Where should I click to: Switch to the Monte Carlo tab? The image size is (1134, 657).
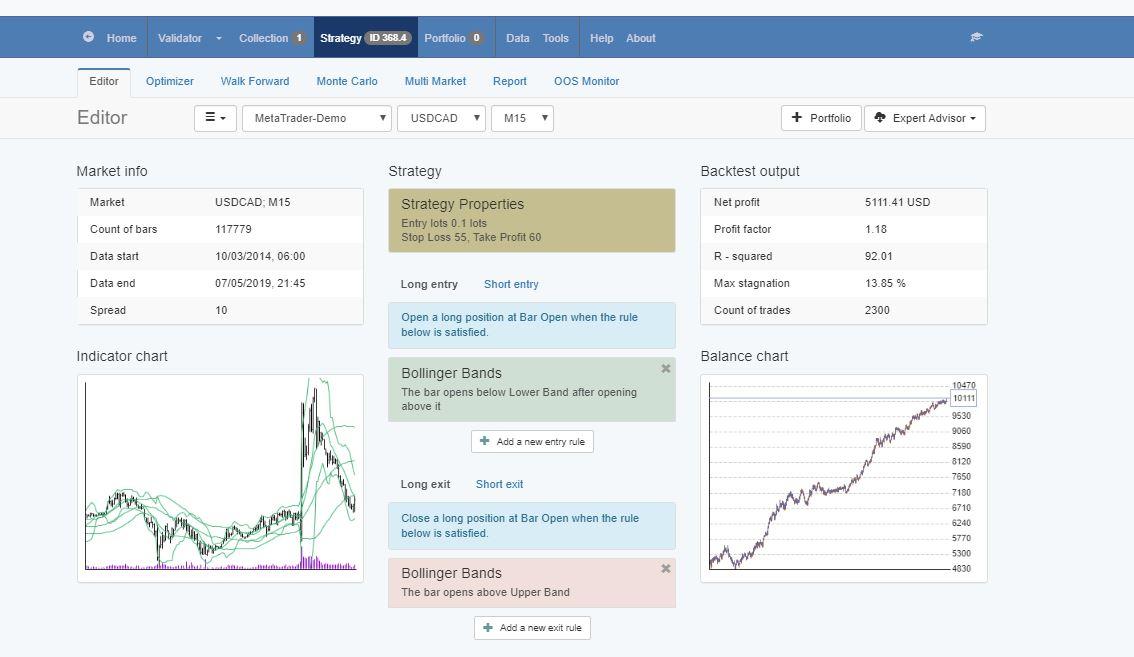tap(347, 81)
